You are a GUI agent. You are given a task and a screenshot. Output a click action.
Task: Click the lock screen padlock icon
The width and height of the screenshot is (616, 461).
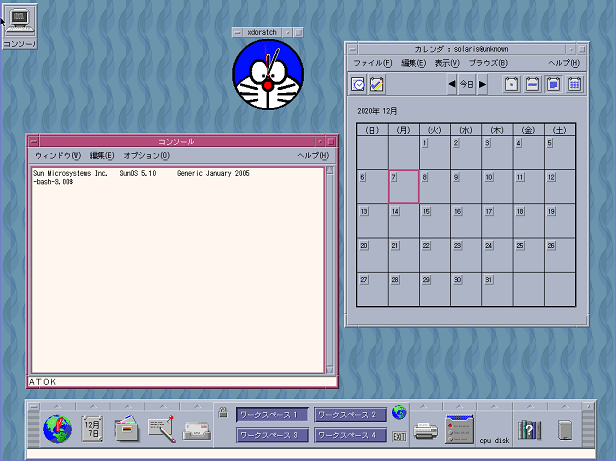click(223, 412)
